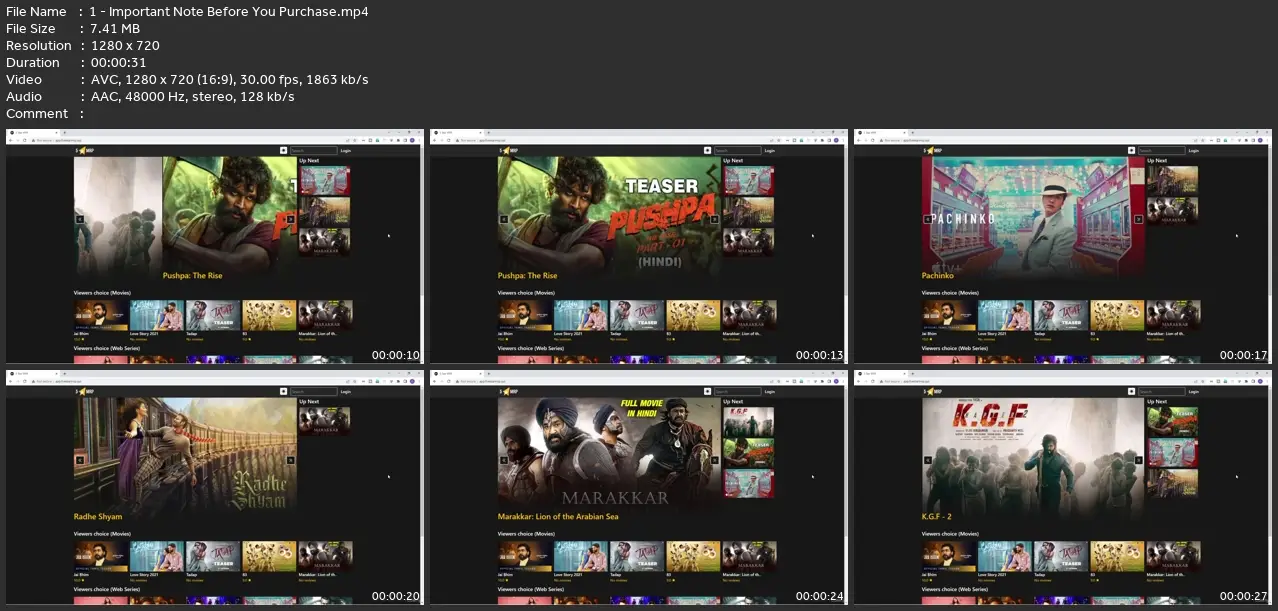Click Login in the 00:00:13 frame

click(770, 151)
